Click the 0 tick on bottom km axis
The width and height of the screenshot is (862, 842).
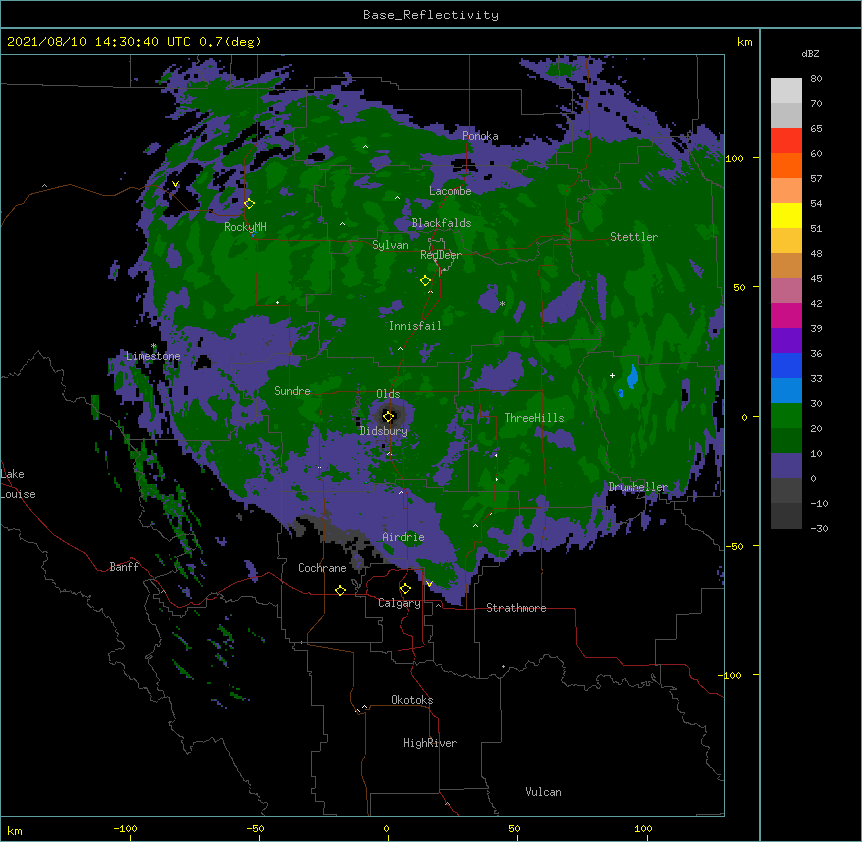point(386,828)
